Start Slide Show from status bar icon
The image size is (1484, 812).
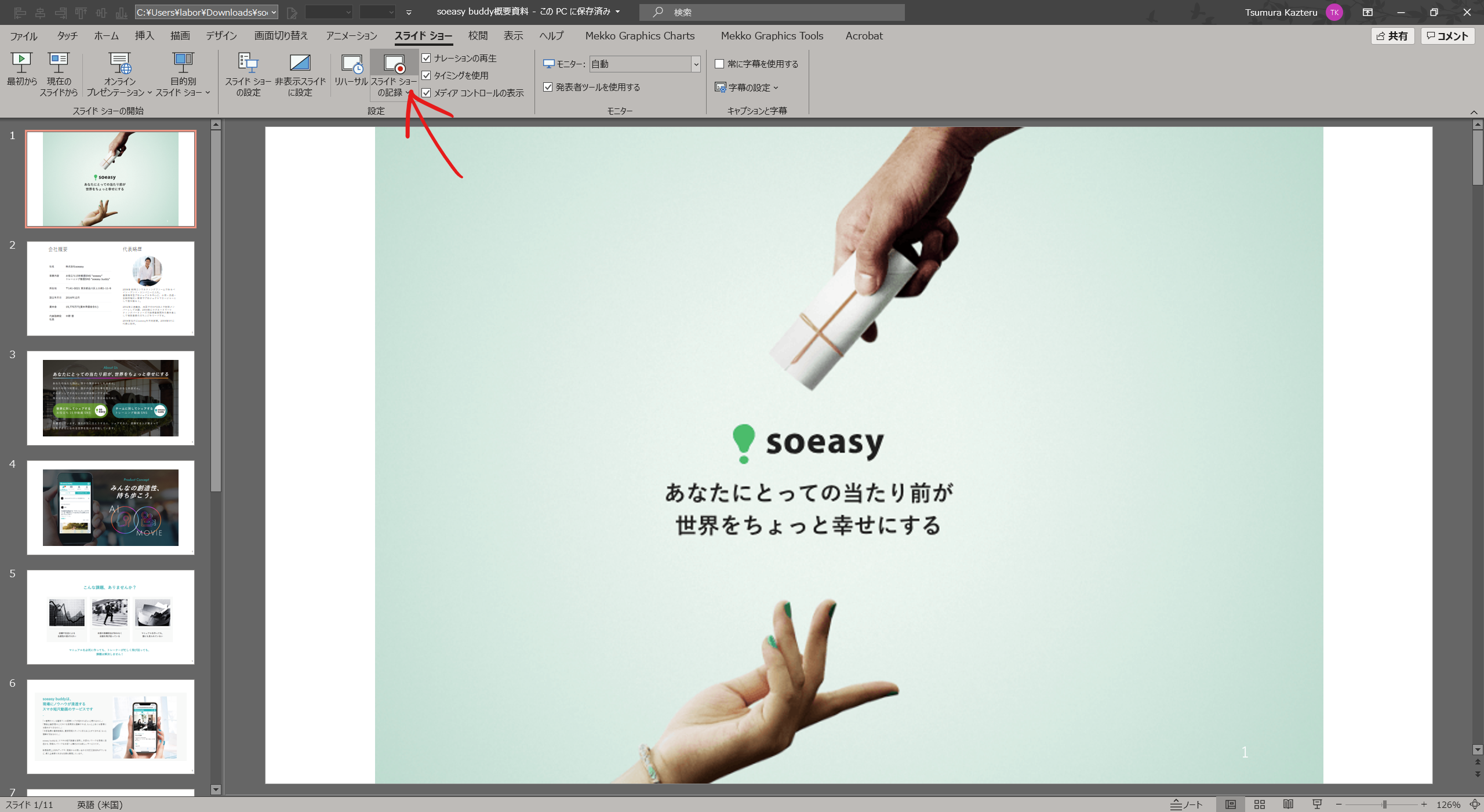coord(1317,804)
